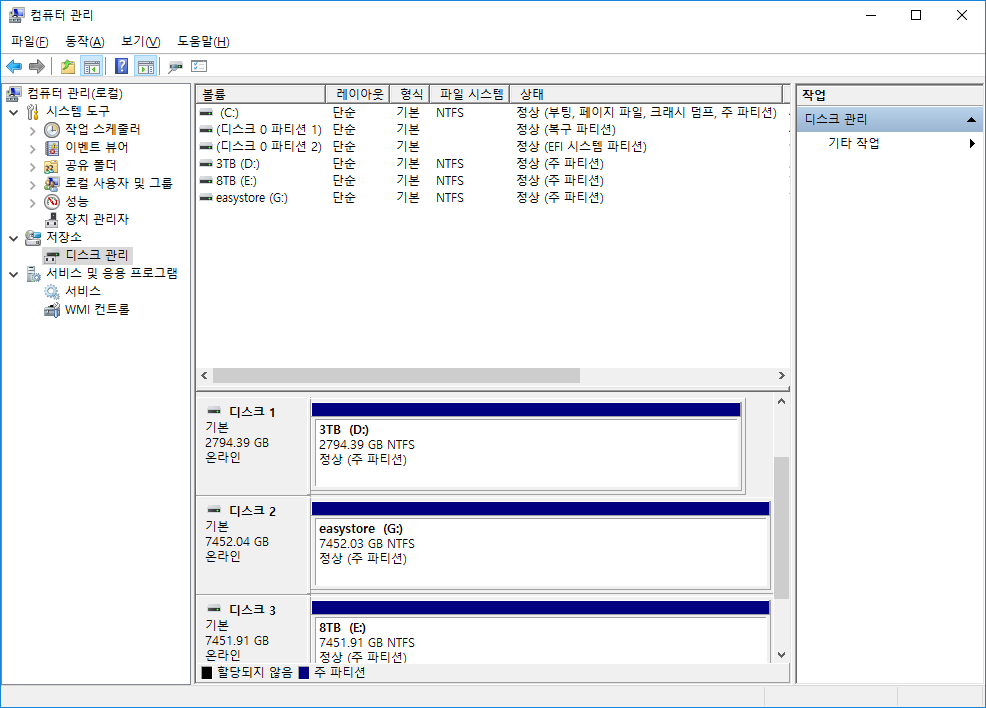Collapse the 서비스 및 응용 프로그램 node
Screen dimensions: 986x708
13,274
